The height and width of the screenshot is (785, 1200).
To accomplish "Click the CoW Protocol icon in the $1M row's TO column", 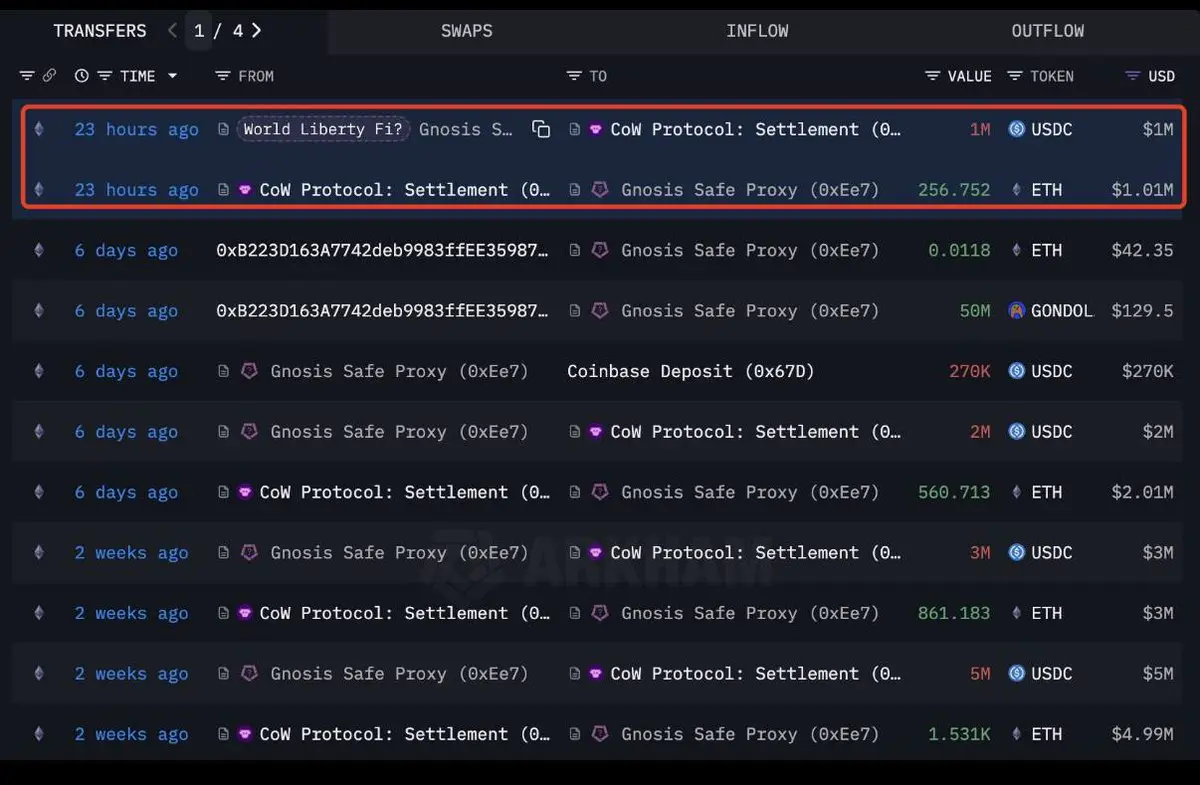I will coord(596,129).
